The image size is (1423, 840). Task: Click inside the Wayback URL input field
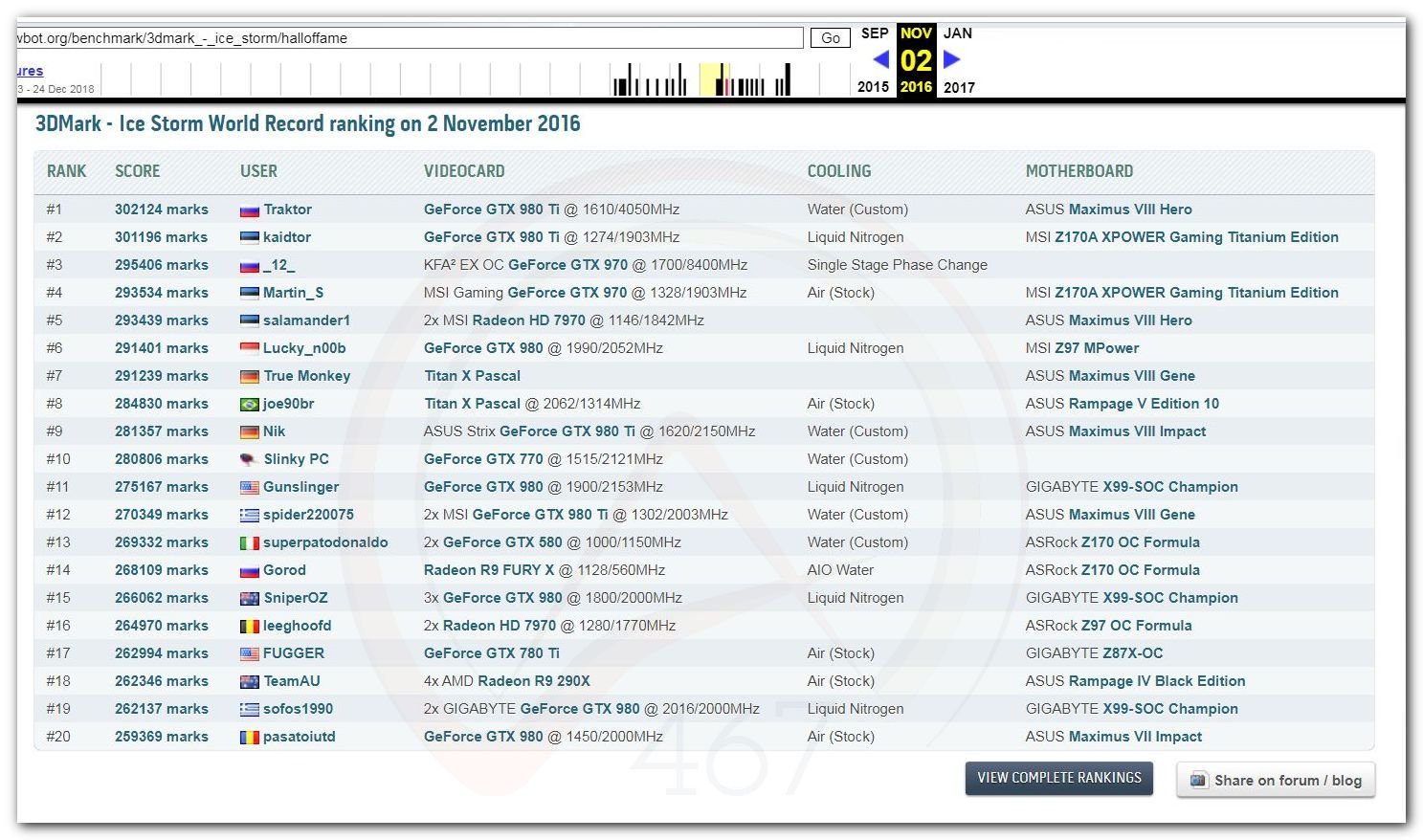point(410,38)
